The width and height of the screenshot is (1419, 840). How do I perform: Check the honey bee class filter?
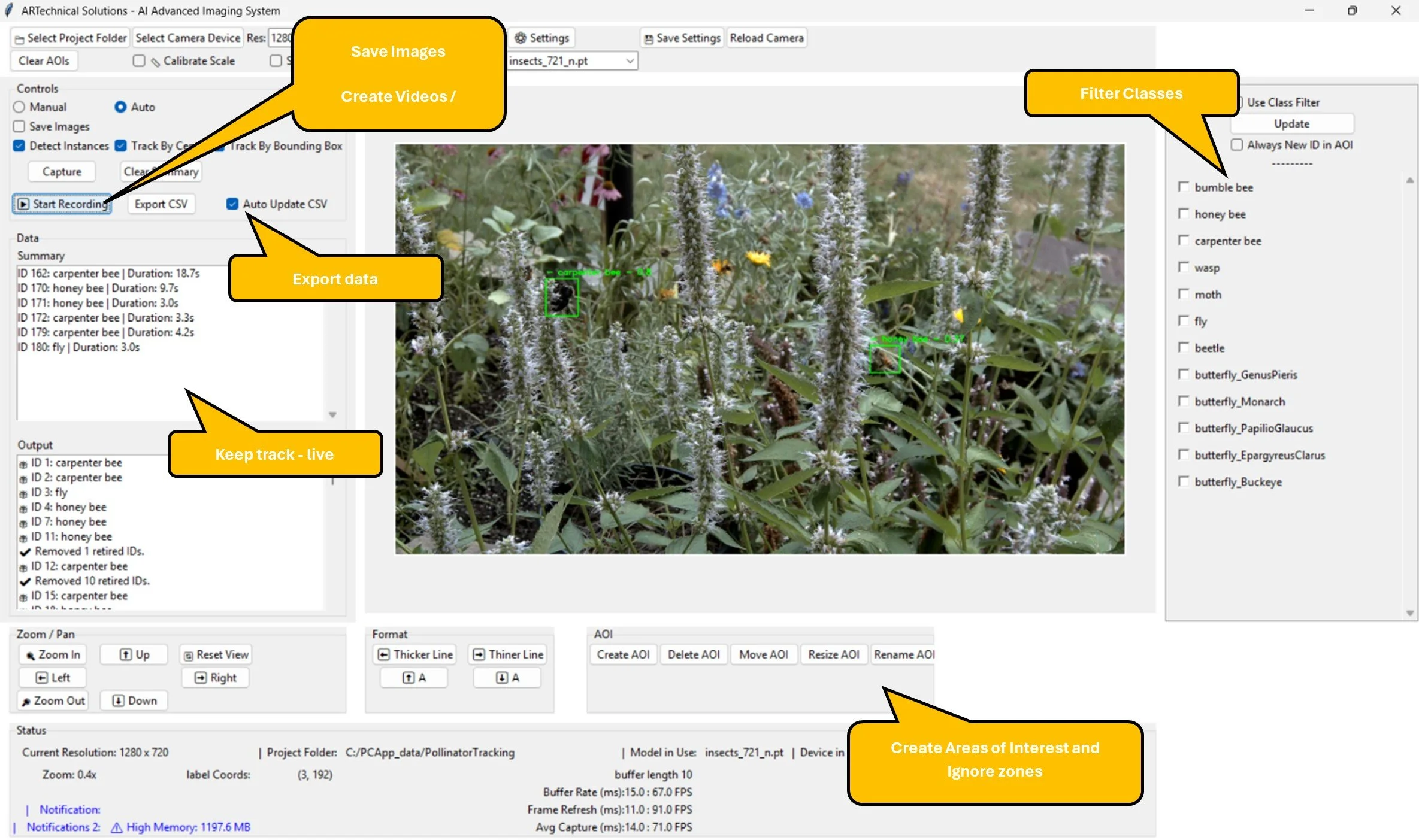pyautogui.click(x=1184, y=214)
